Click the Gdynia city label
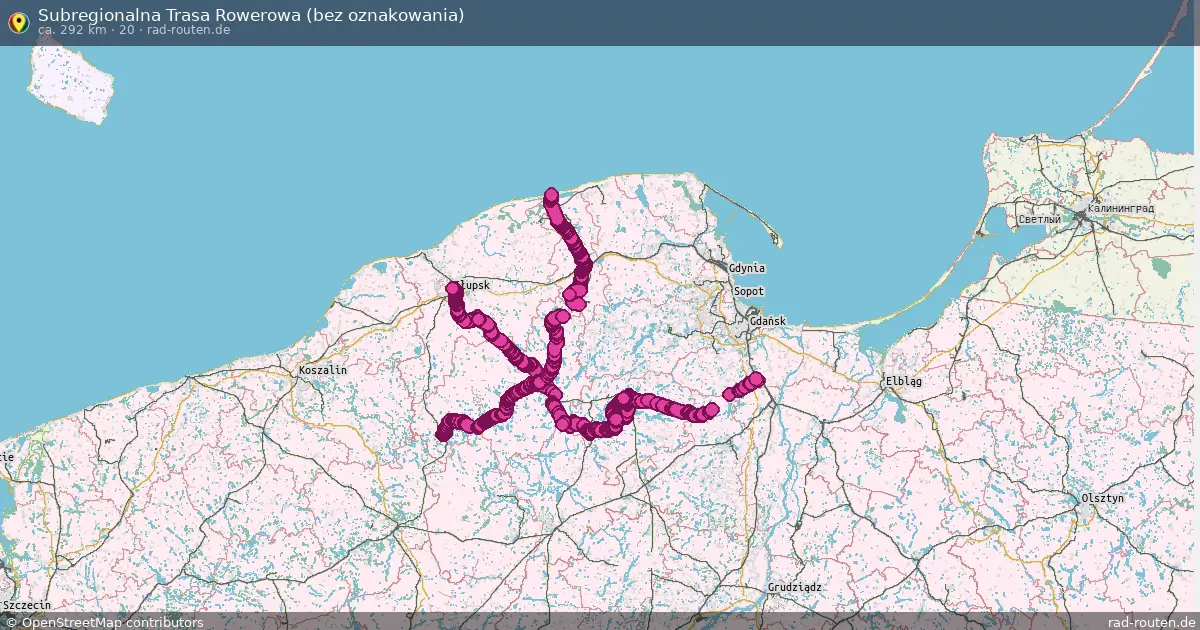Image resolution: width=1200 pixels, height=630 pixels. pyautogui.click(x=747, y=268)
